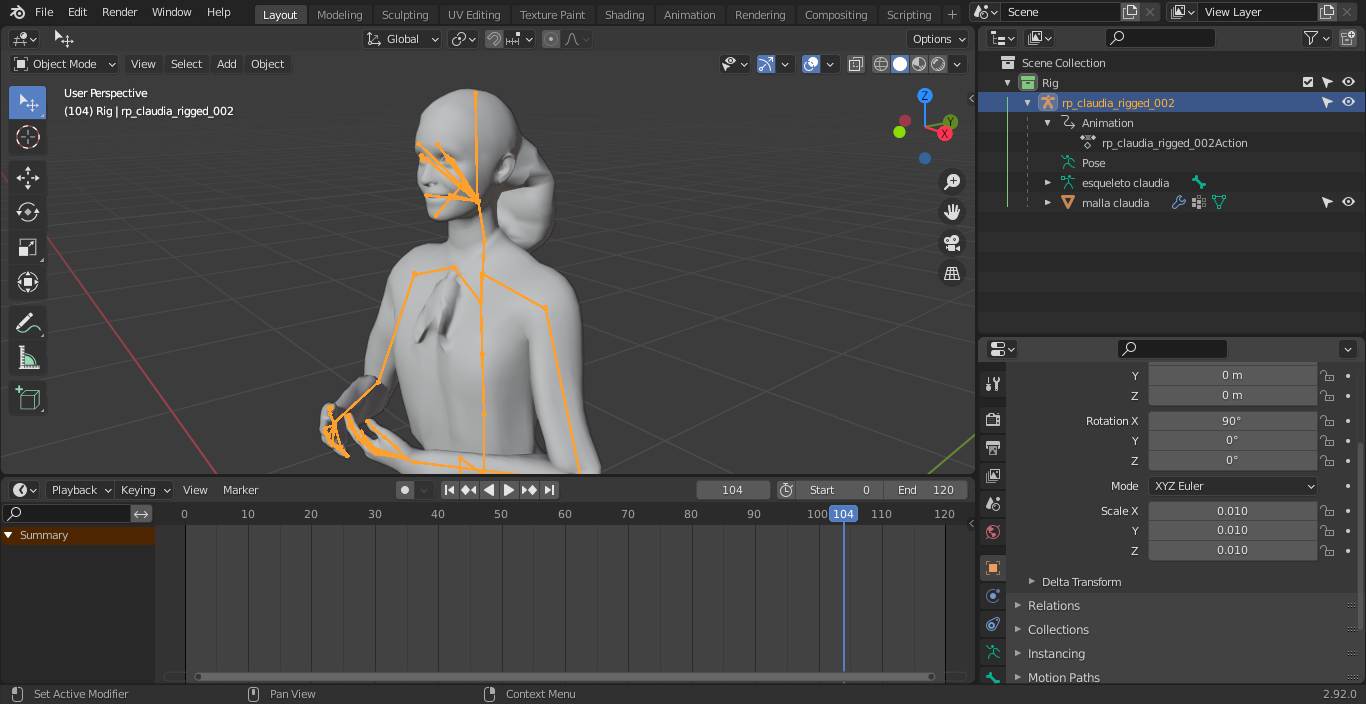Image resolution: width=1366 pixels, height=704 pixels.
Task: Activate the Rotate tool
Action: (28, 212)
